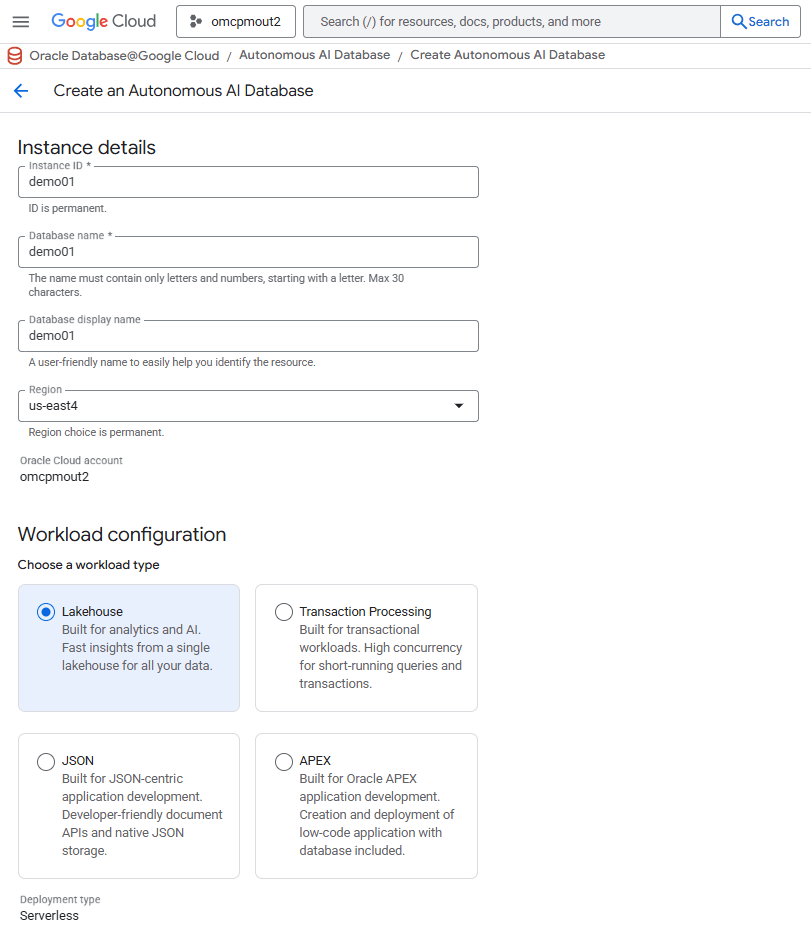Click the magnifier icon in Search button
The image size is (811, 925).
(x=738, y=22)
